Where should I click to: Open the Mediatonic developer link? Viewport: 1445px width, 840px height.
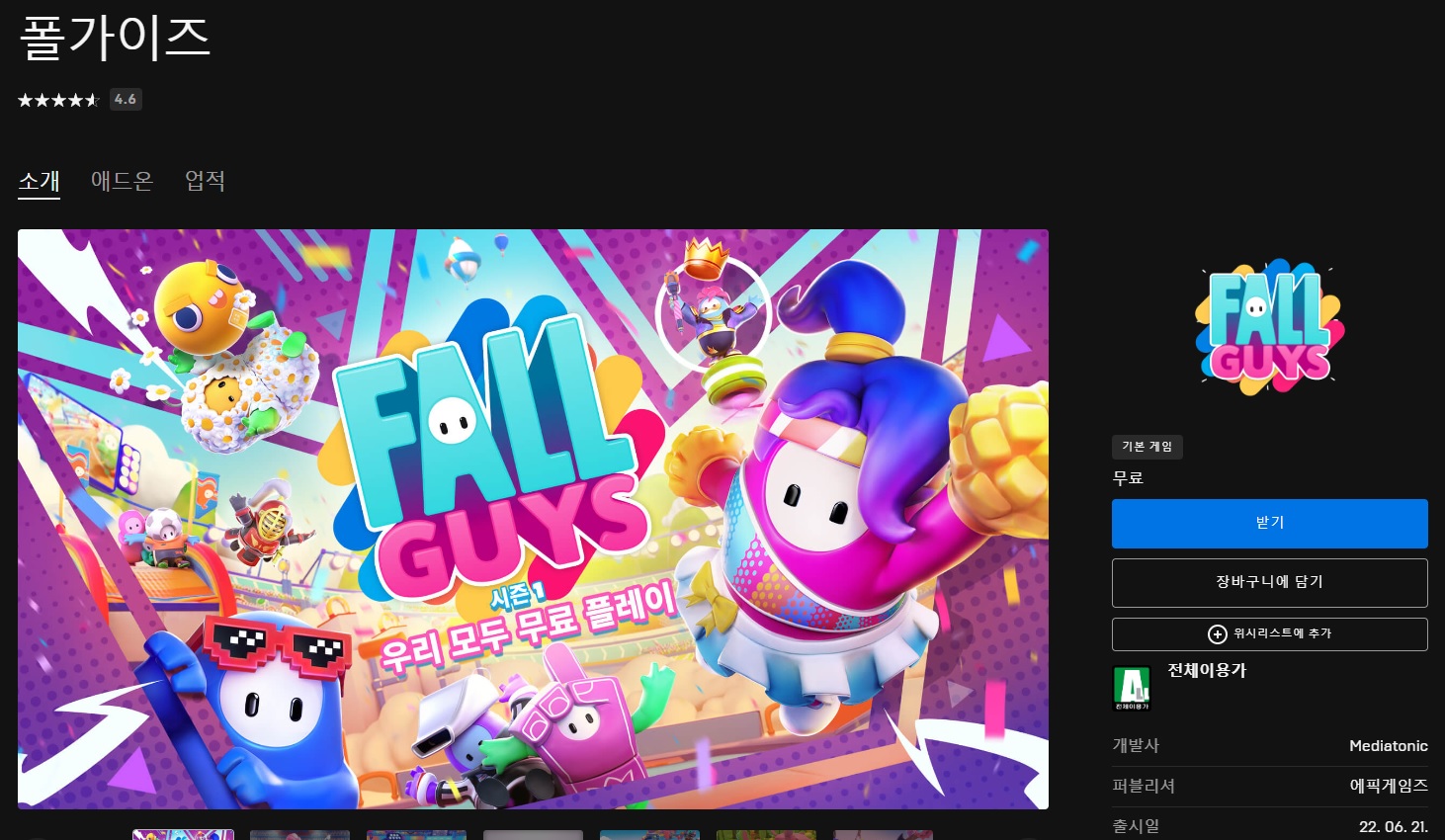pos(1389,746)
